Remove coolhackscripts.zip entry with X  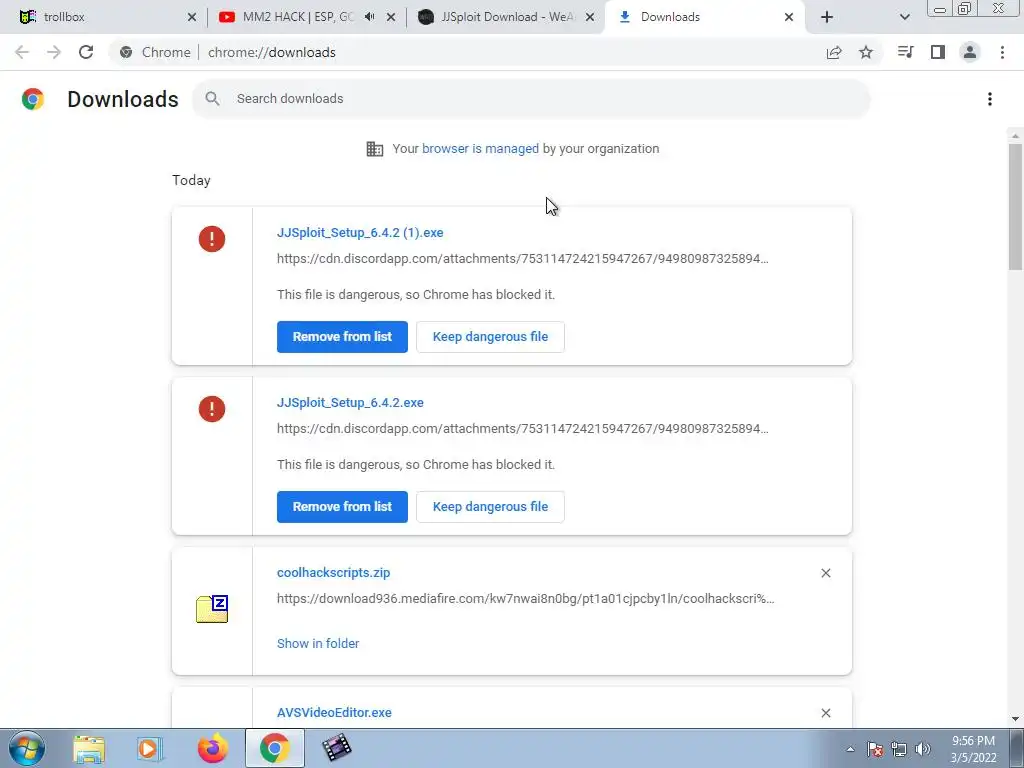pyautogui.click(x=825, y=573)
